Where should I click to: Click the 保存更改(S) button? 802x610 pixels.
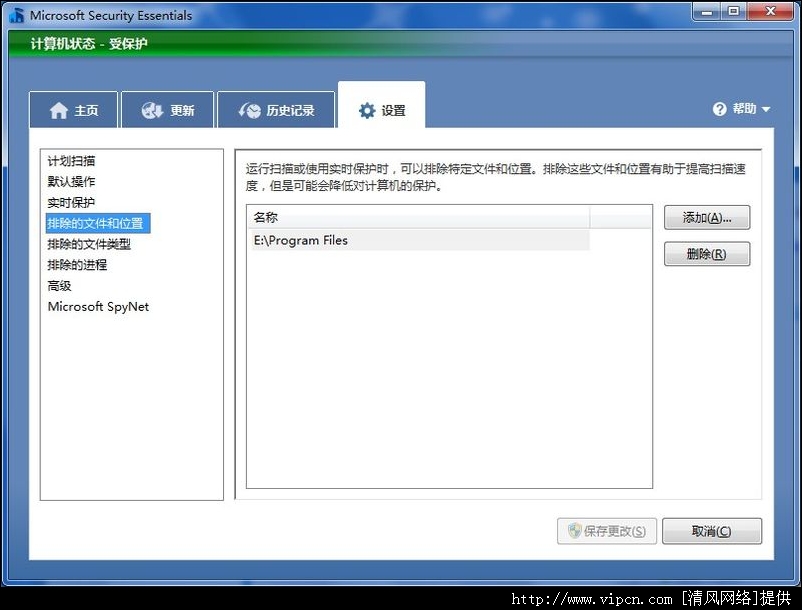(x=607, y=531)
